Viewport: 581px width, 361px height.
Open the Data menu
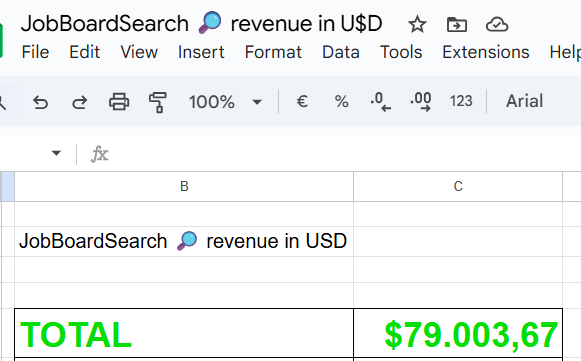[x=341, y=52]
